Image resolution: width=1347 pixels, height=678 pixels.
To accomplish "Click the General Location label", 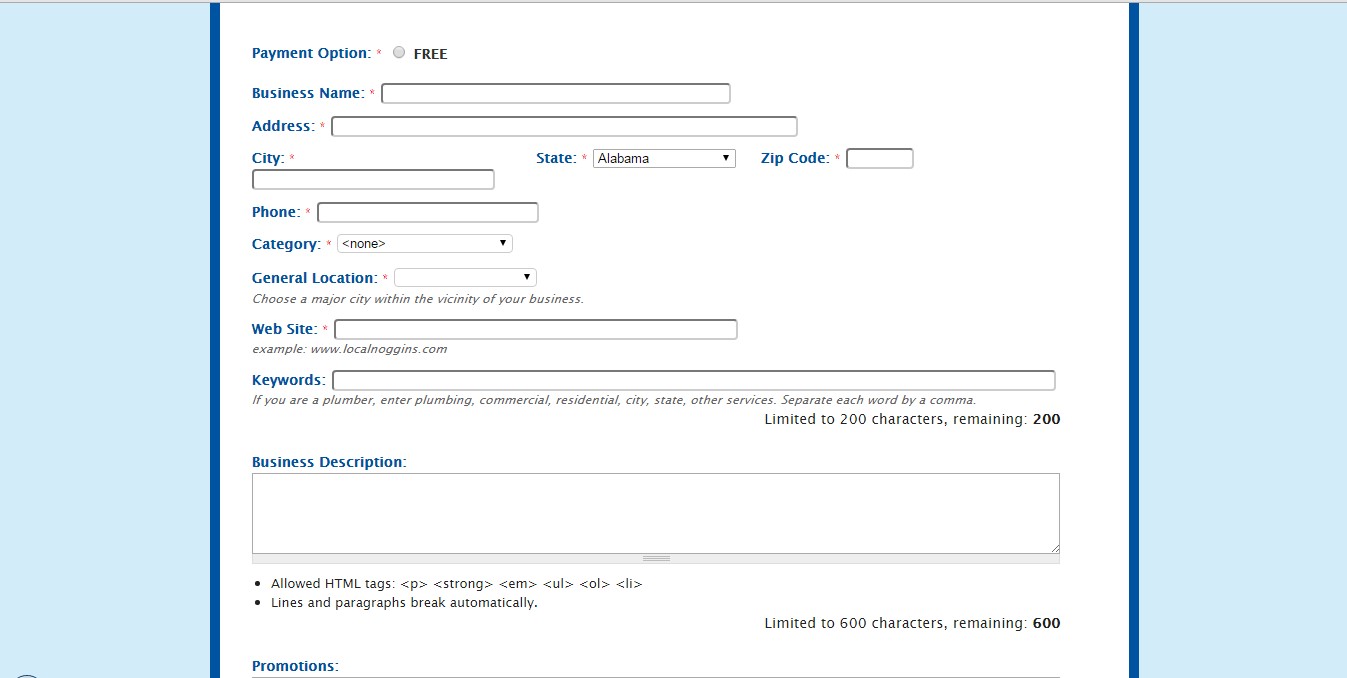I will [314, 278].
